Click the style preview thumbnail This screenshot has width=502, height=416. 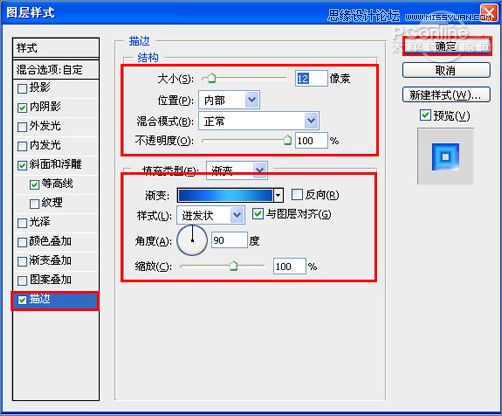(x=445, y=156)
